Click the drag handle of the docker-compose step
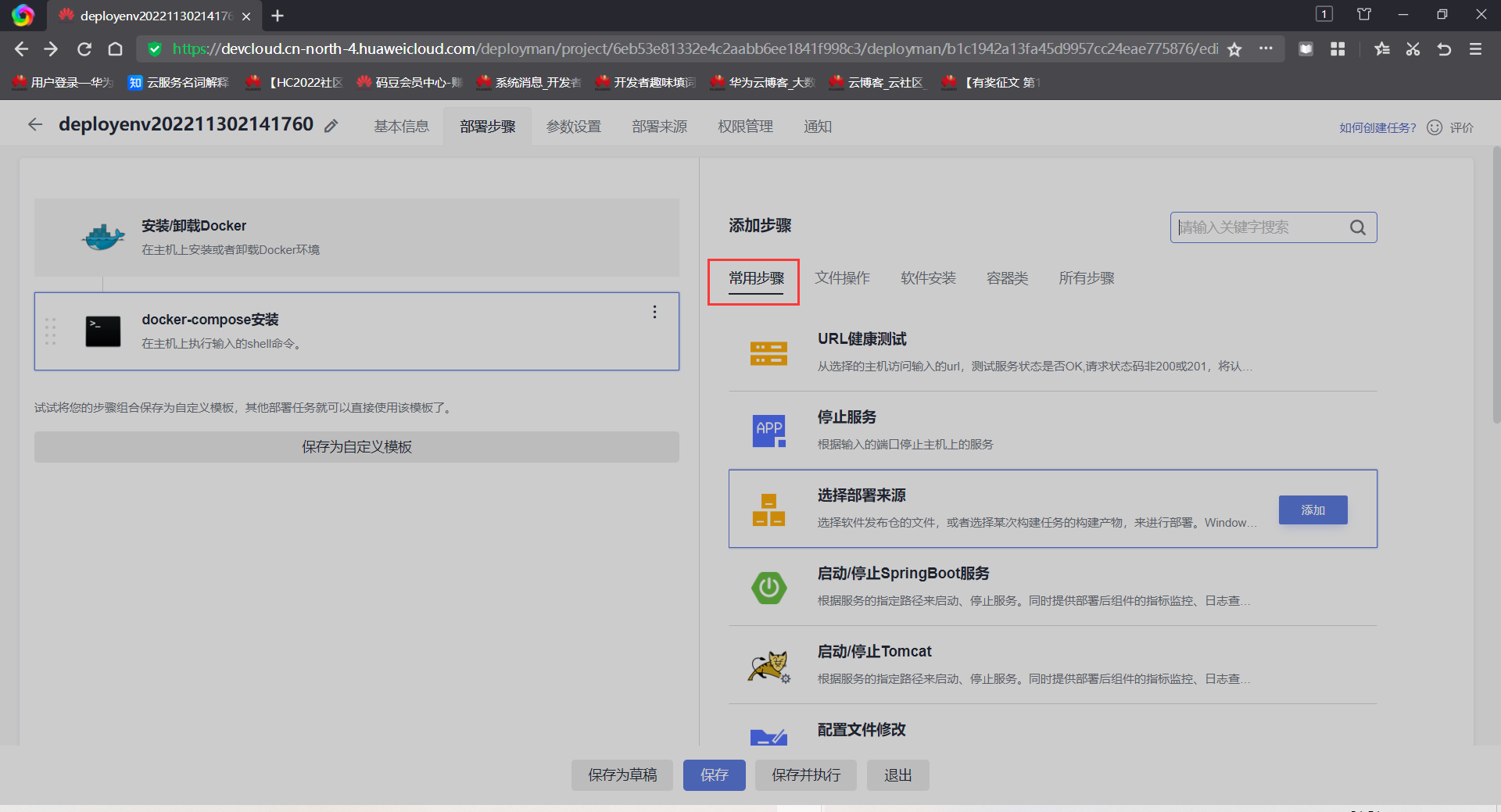Screen dimensions: 1501x812 [51, 331]
